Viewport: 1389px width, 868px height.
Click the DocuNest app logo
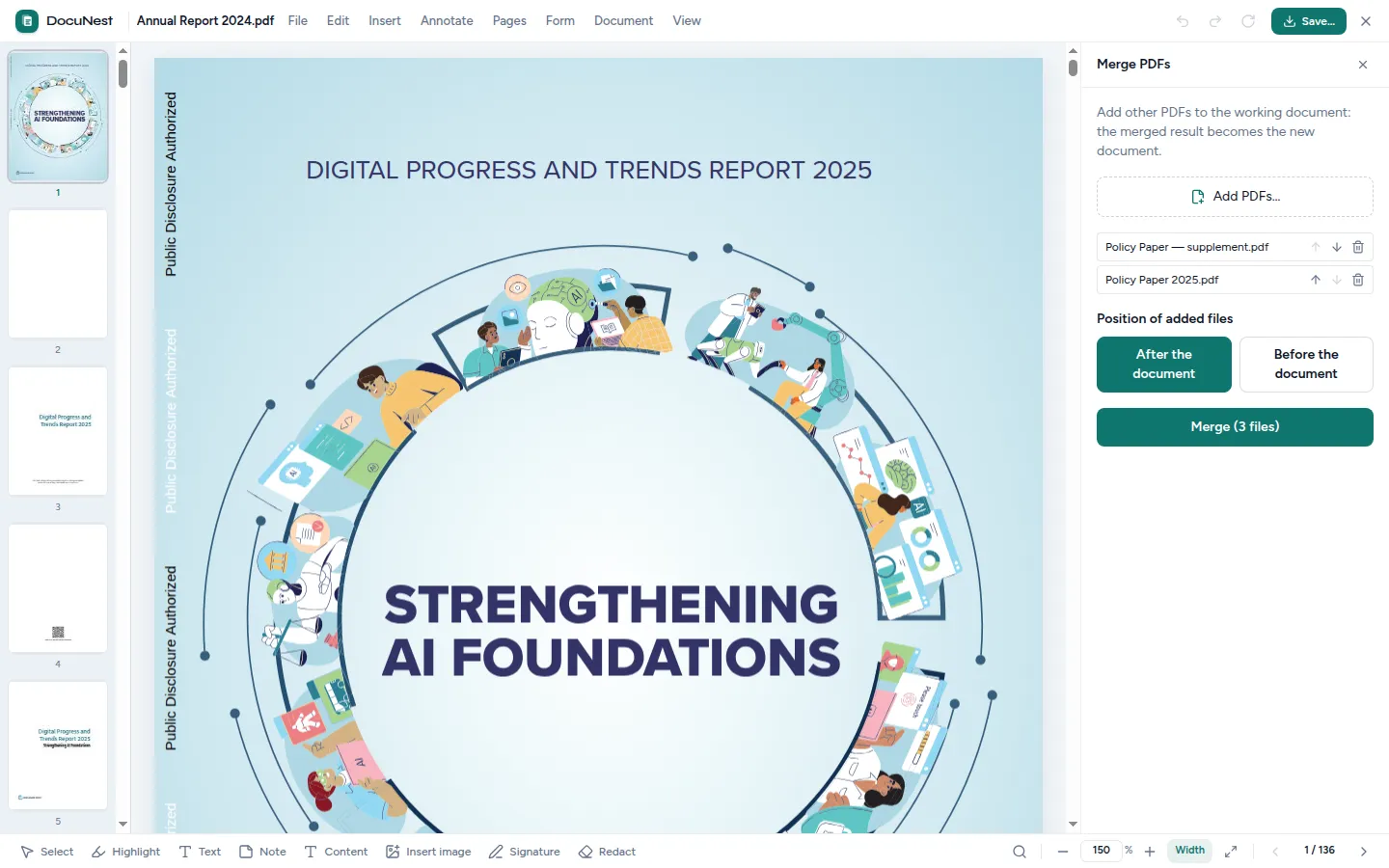27,20
